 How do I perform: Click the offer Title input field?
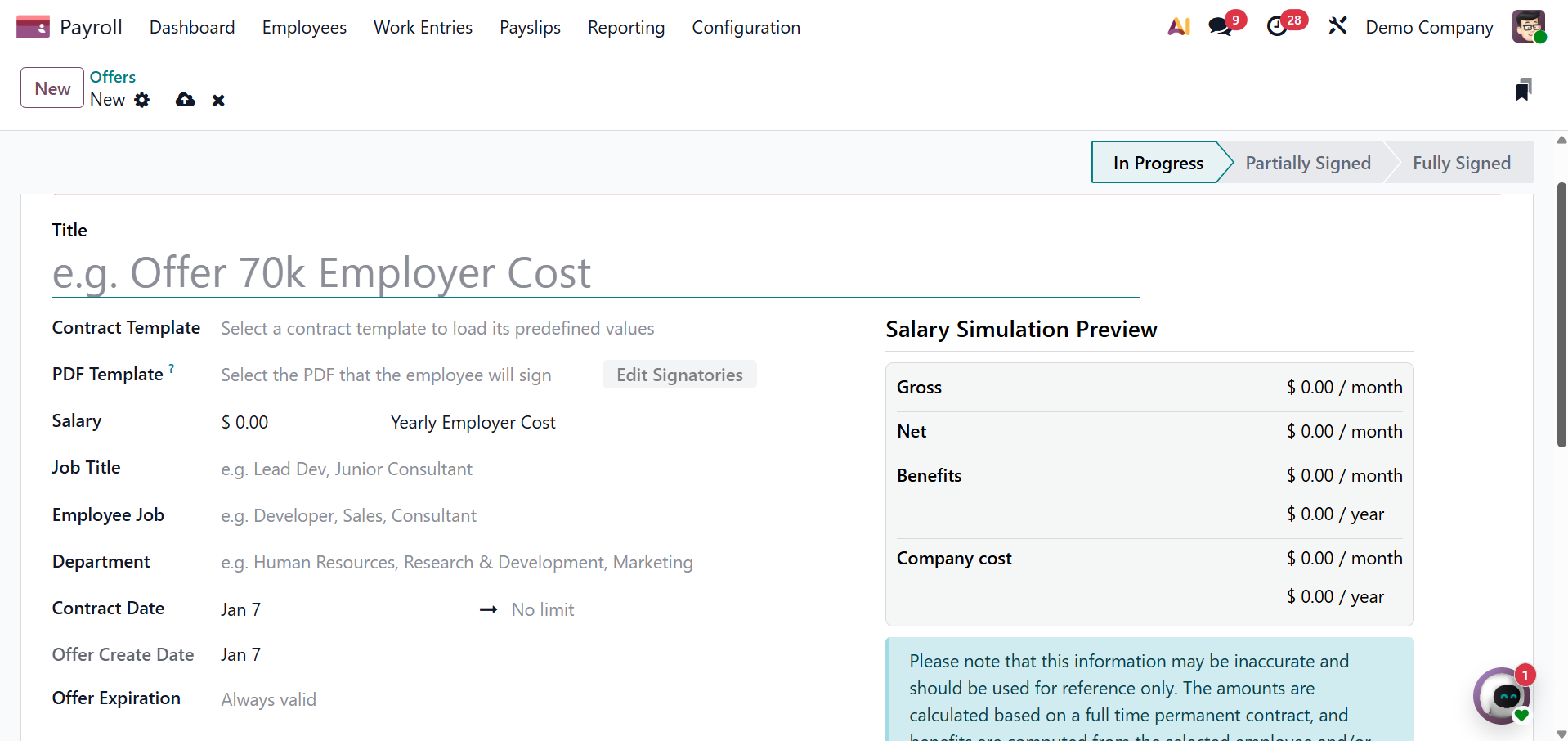click(595, 273)
